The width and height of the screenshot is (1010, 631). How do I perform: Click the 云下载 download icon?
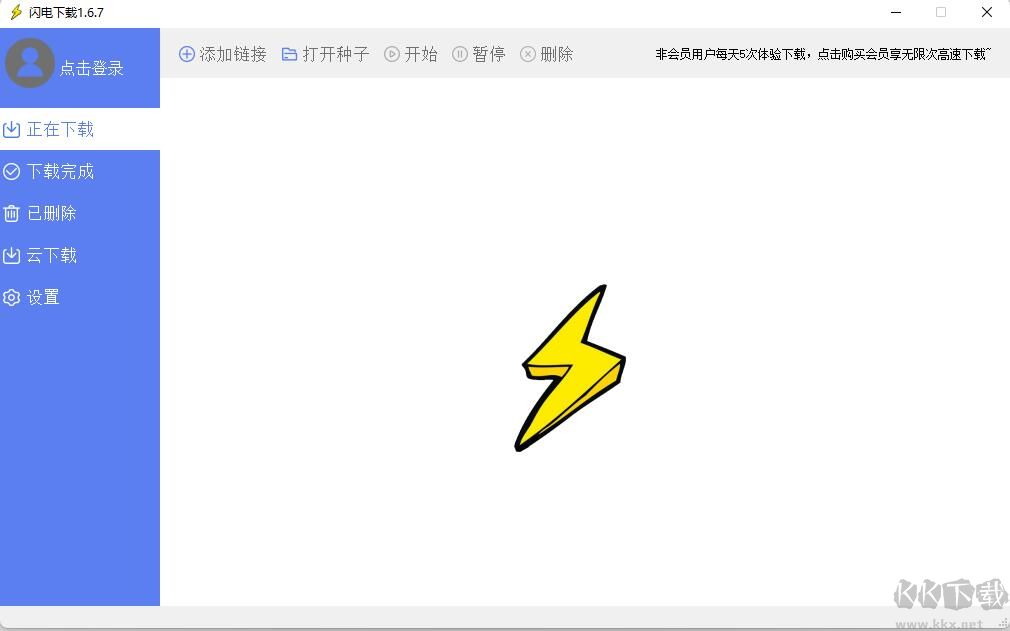pyautogui.click(x=12, y=256)
